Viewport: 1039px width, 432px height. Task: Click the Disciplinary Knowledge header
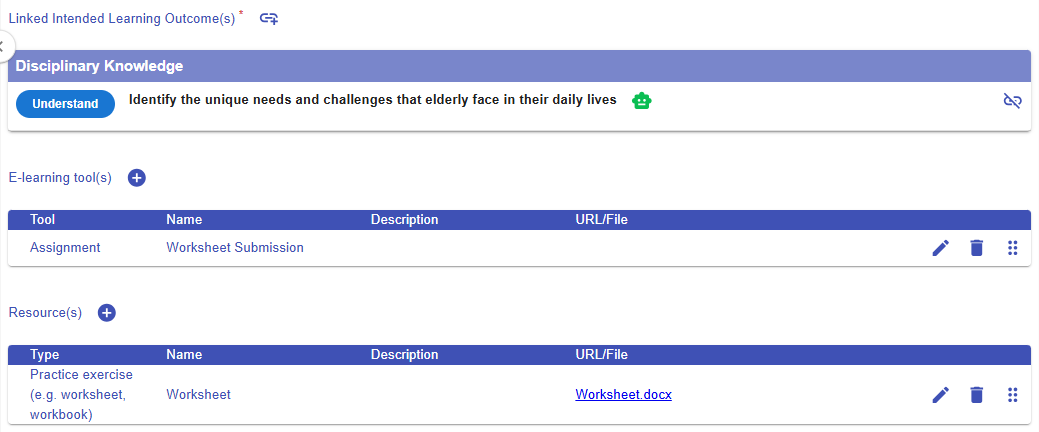coord(99,66)
